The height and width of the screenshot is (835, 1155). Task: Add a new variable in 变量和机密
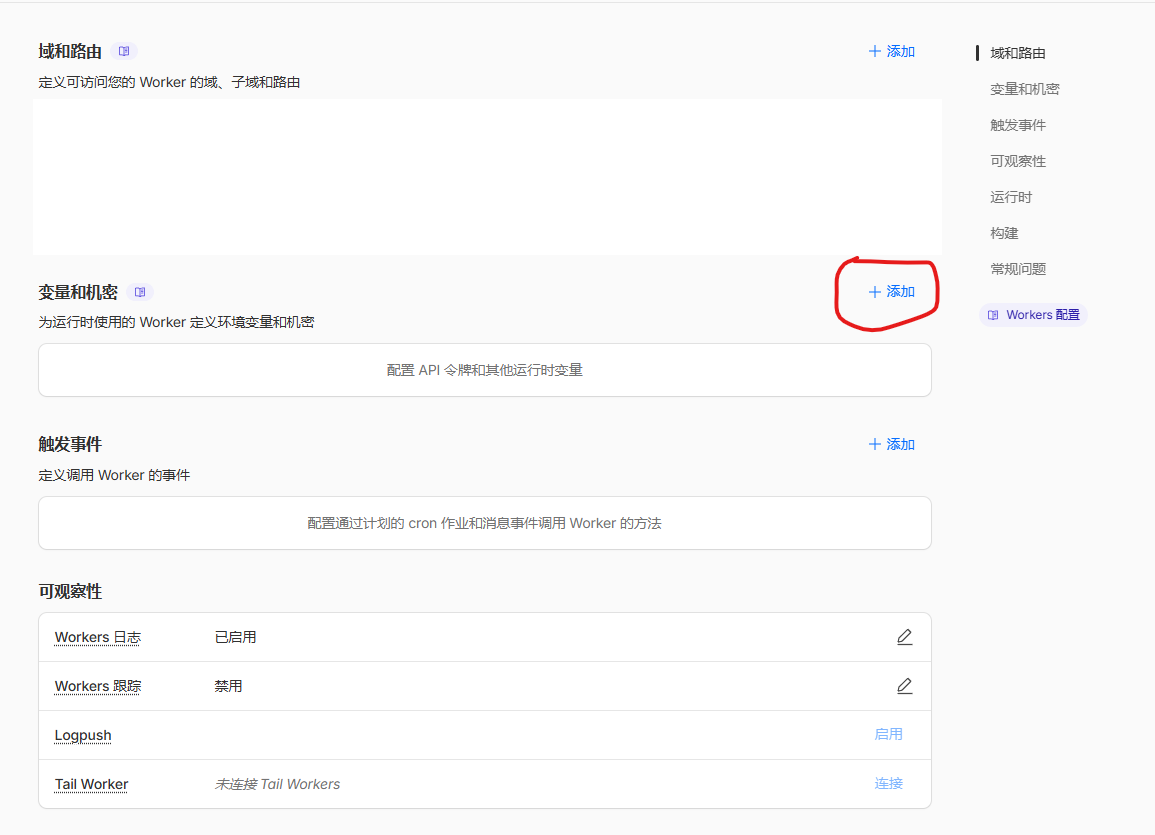coord(891,292)
